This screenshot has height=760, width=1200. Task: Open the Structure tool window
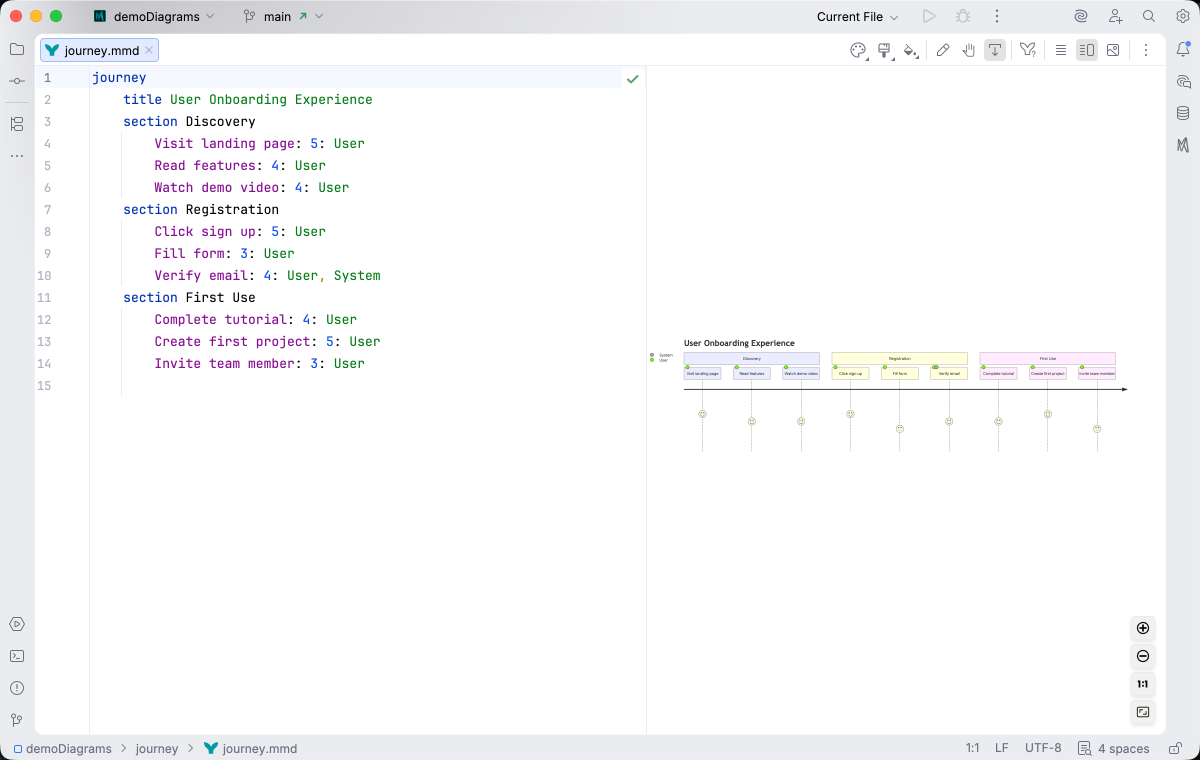pos(17,124)
